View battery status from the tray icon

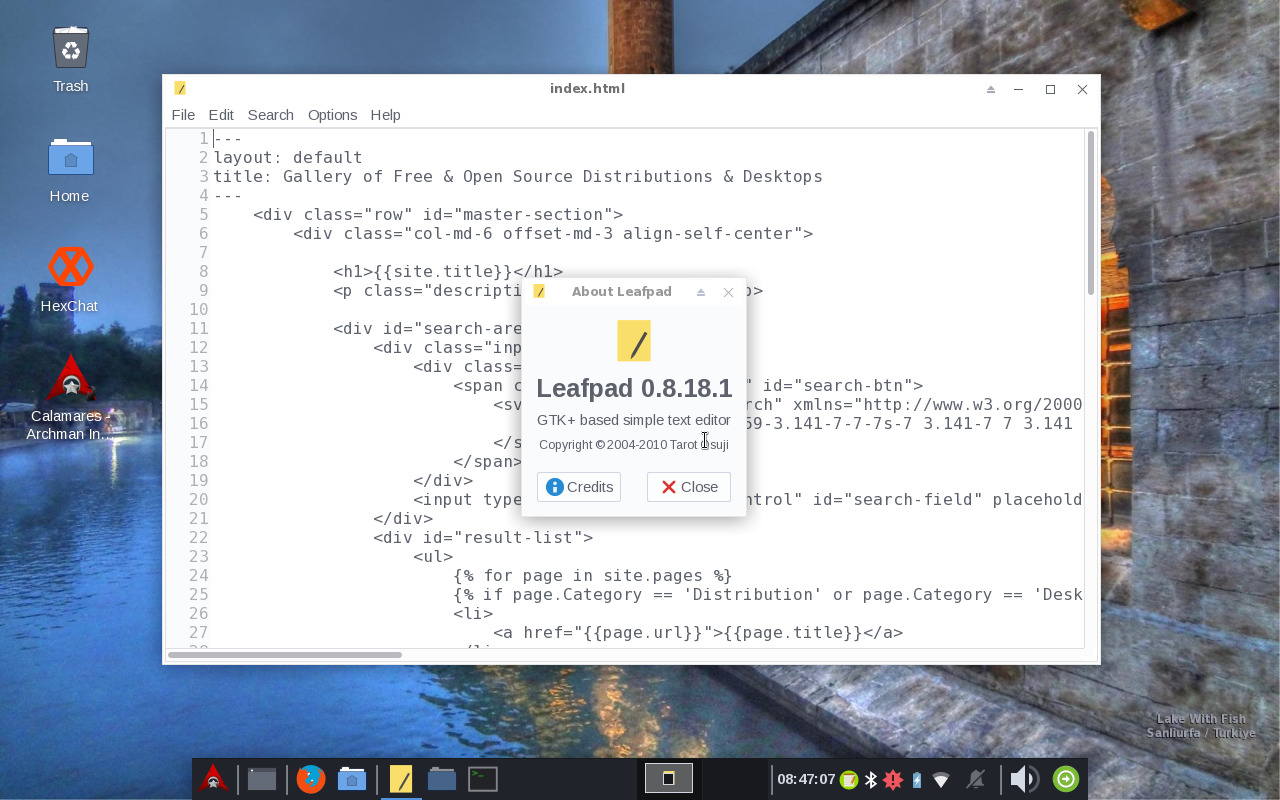[x=916, y=778]
